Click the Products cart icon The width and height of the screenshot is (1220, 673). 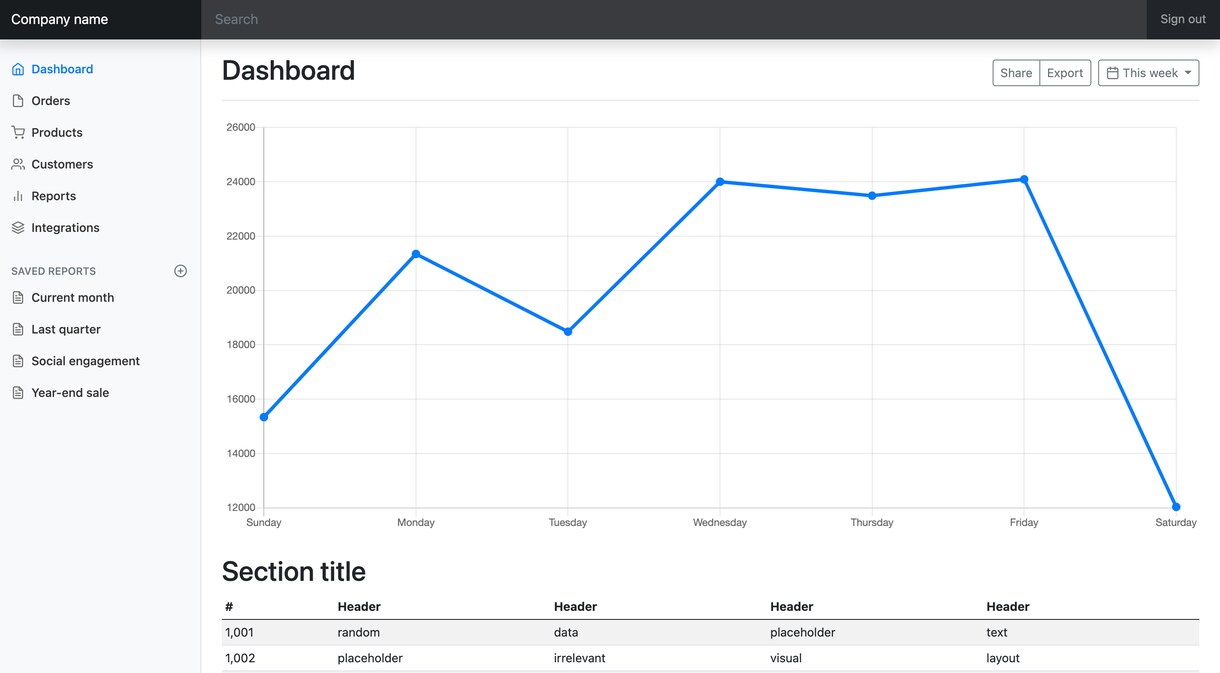[x=18, y=133]
